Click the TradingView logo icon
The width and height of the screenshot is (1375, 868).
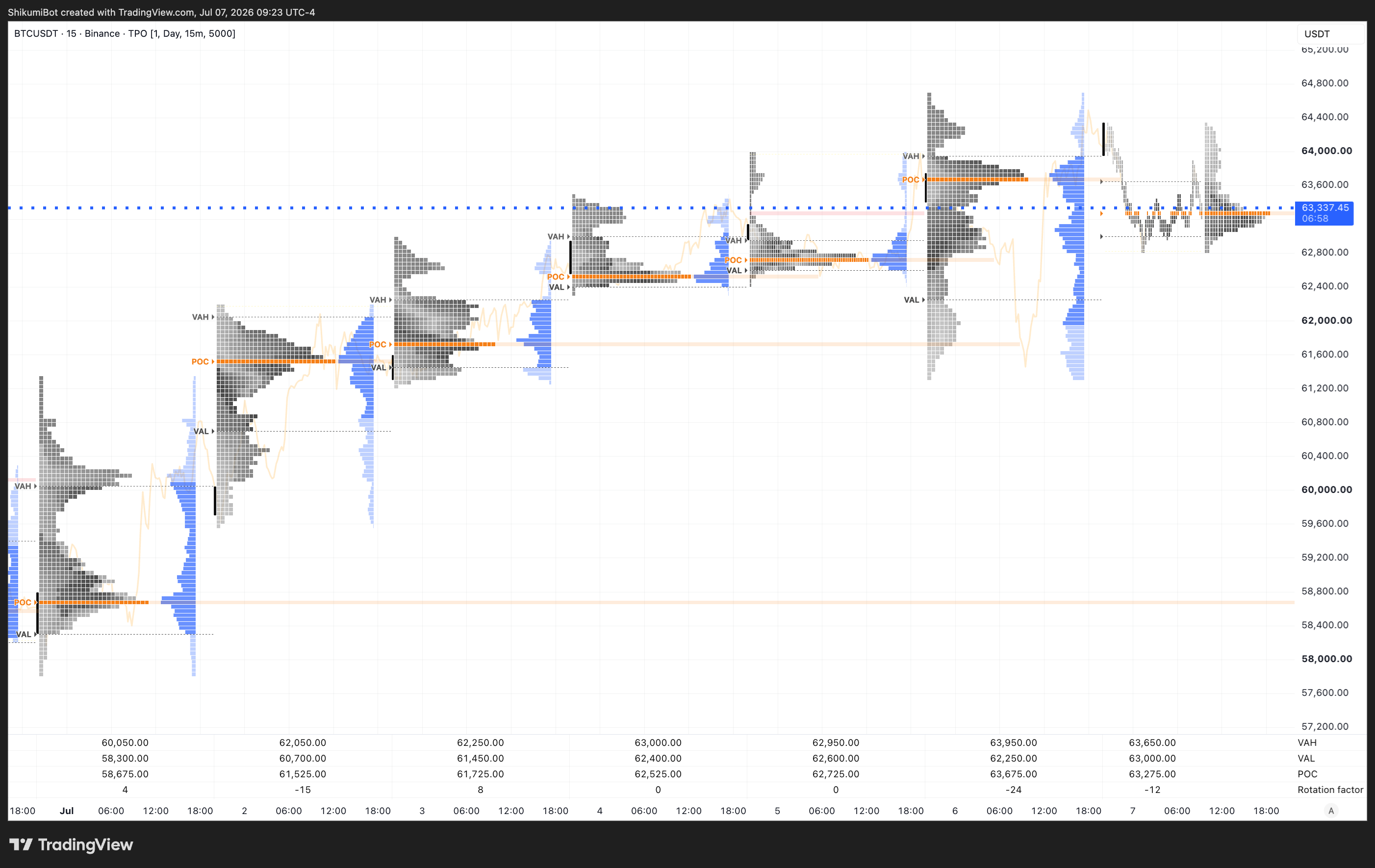click(21, 844)
